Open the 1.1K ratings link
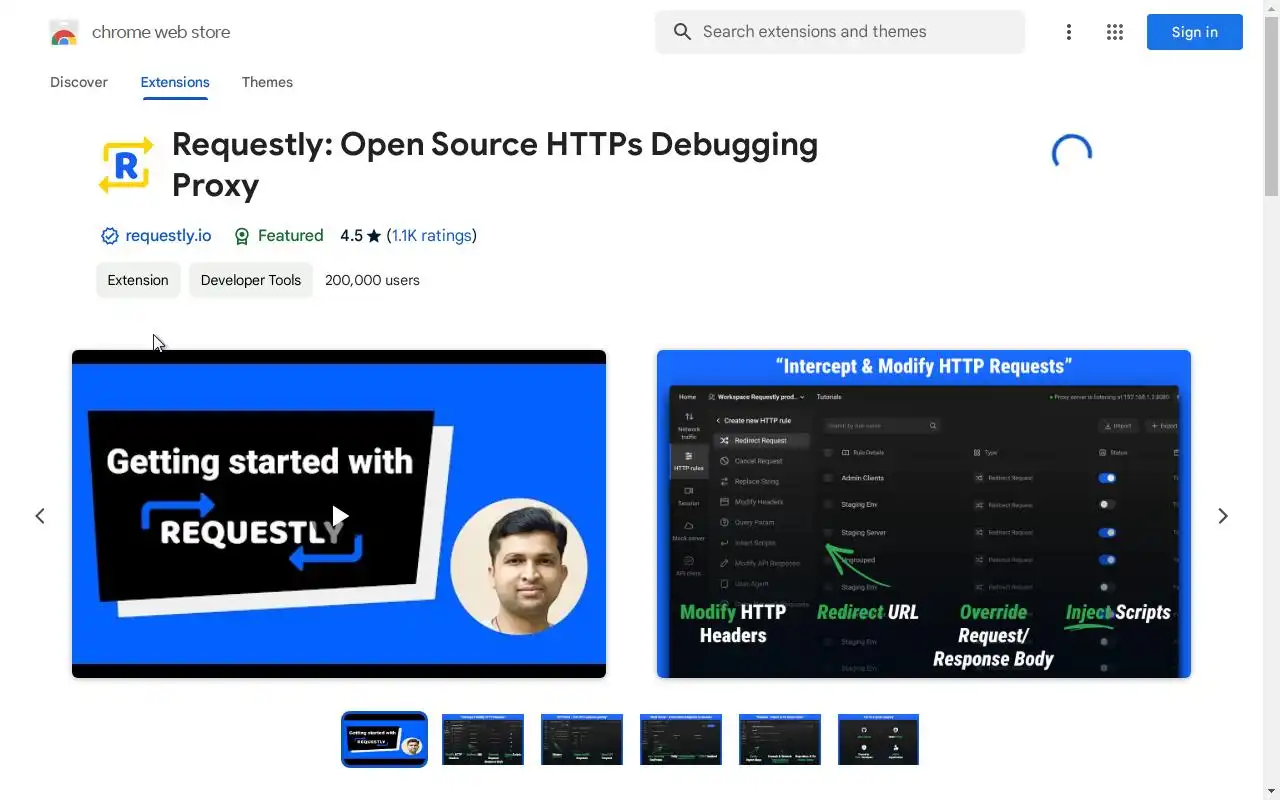1280x800 pixels. (x=431, y=236)
